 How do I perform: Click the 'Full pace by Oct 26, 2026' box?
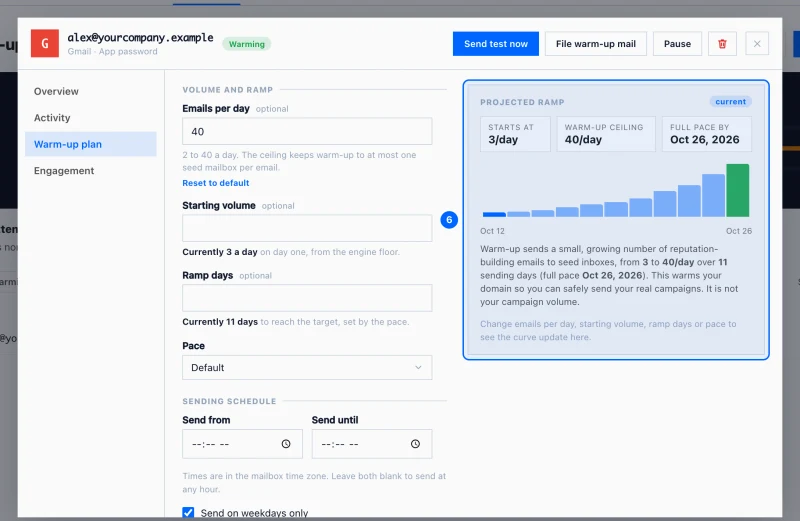click(x=707, y=134)
